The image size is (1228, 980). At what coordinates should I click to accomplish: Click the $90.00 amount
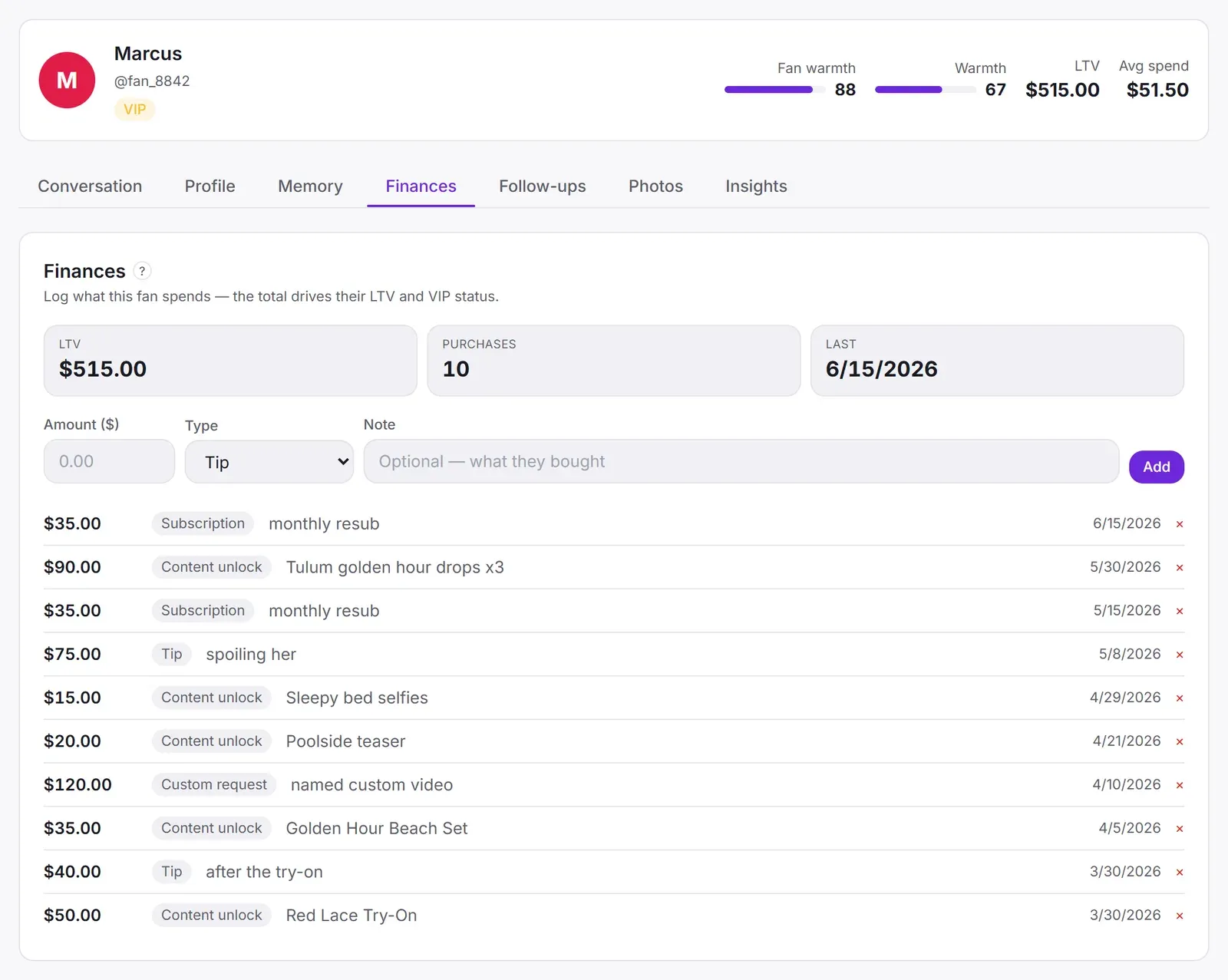coord(72,568)
